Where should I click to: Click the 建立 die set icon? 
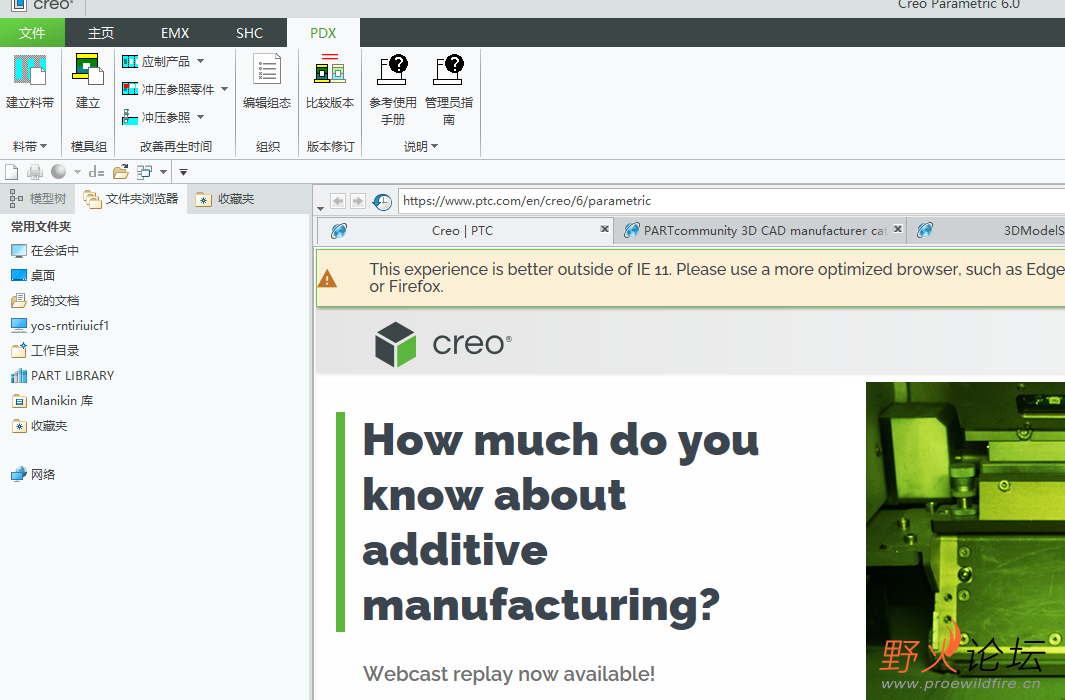pos(88,69)
